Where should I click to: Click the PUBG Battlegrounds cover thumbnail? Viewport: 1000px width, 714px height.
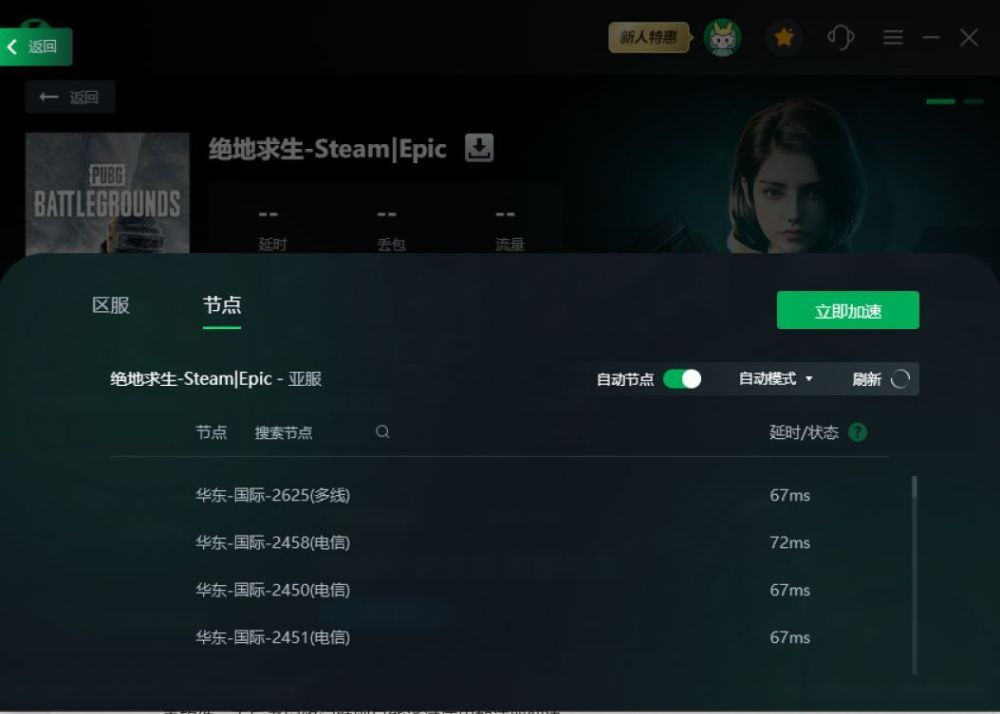[107, 193]
